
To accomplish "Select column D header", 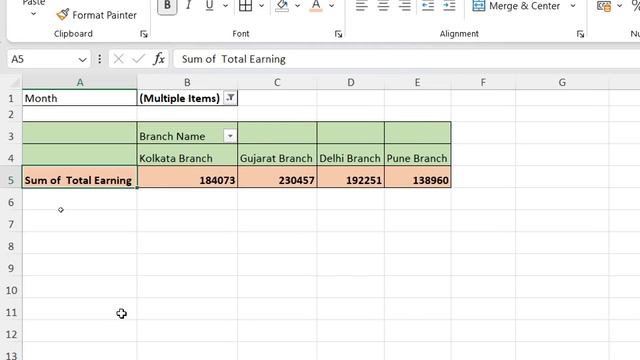I will coord(351,82).
